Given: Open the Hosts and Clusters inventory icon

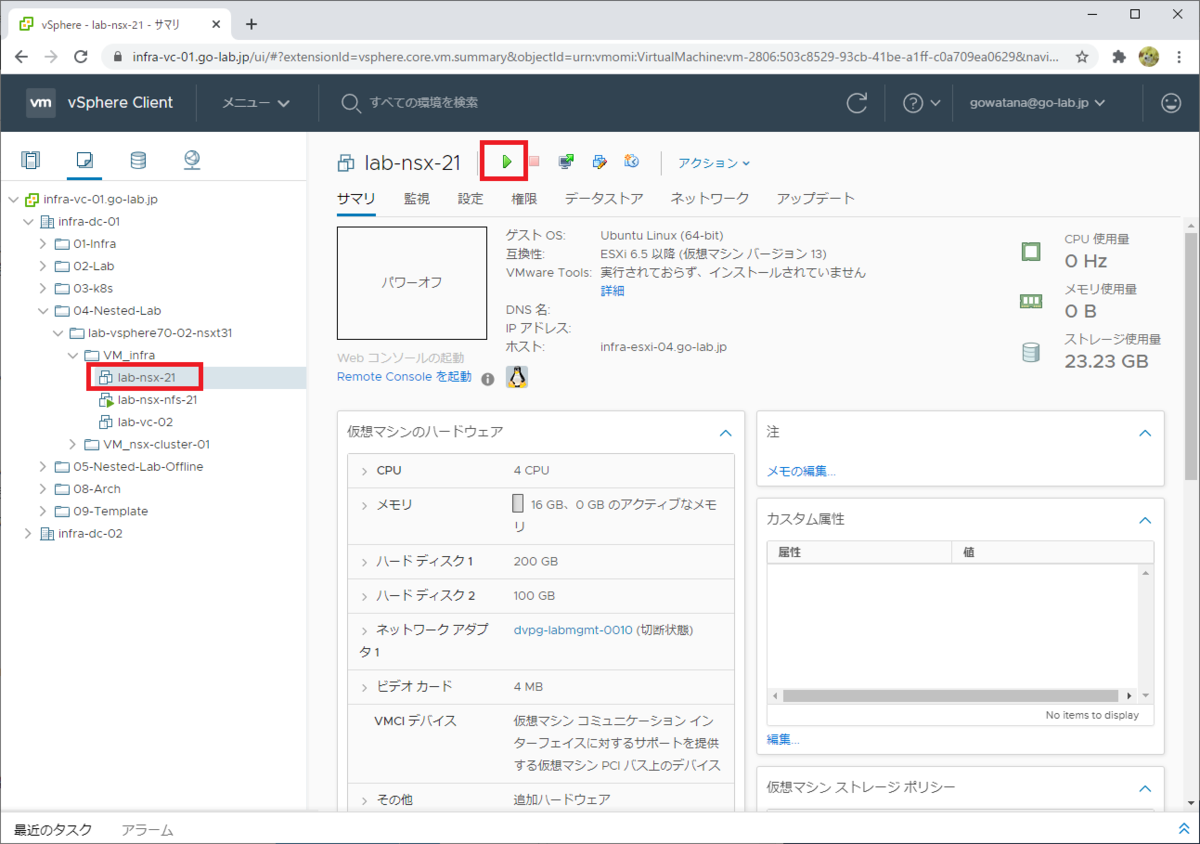Looking at the screenshot, I should click(x=31, y=160).
